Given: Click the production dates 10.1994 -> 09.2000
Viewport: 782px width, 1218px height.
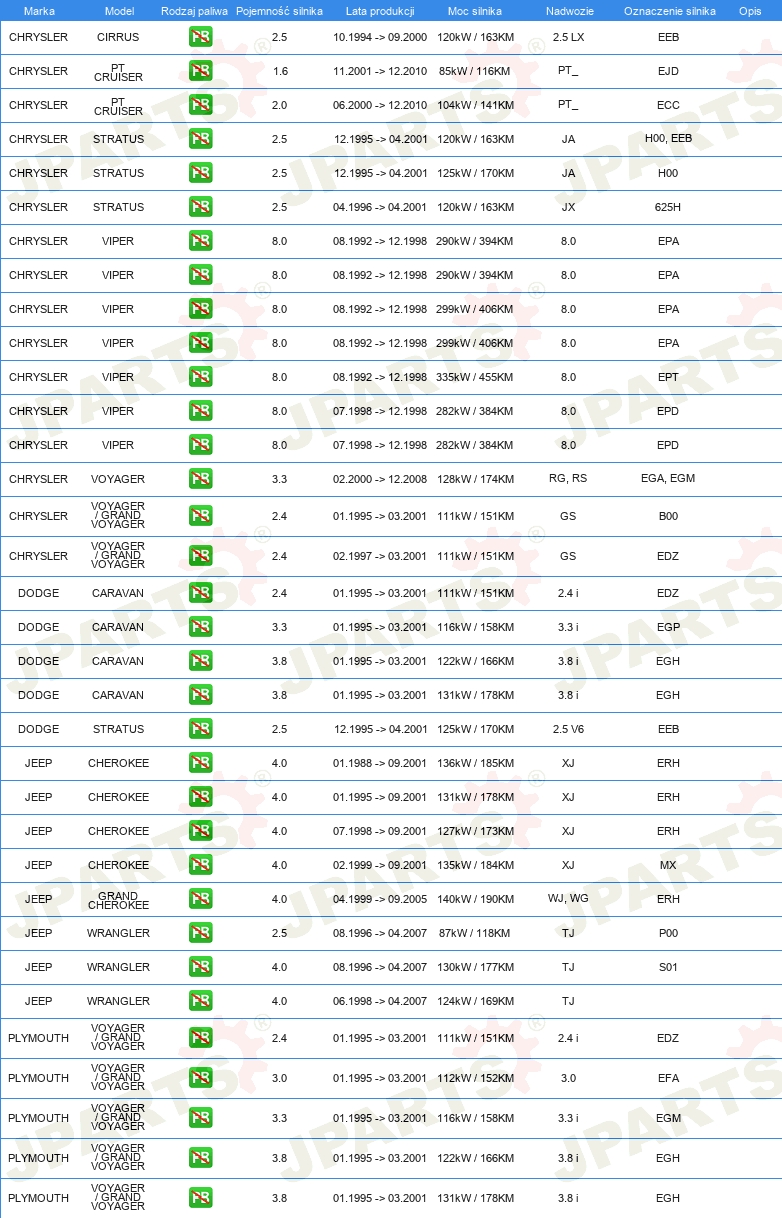Looking at the screenshot, I should 380,38.
